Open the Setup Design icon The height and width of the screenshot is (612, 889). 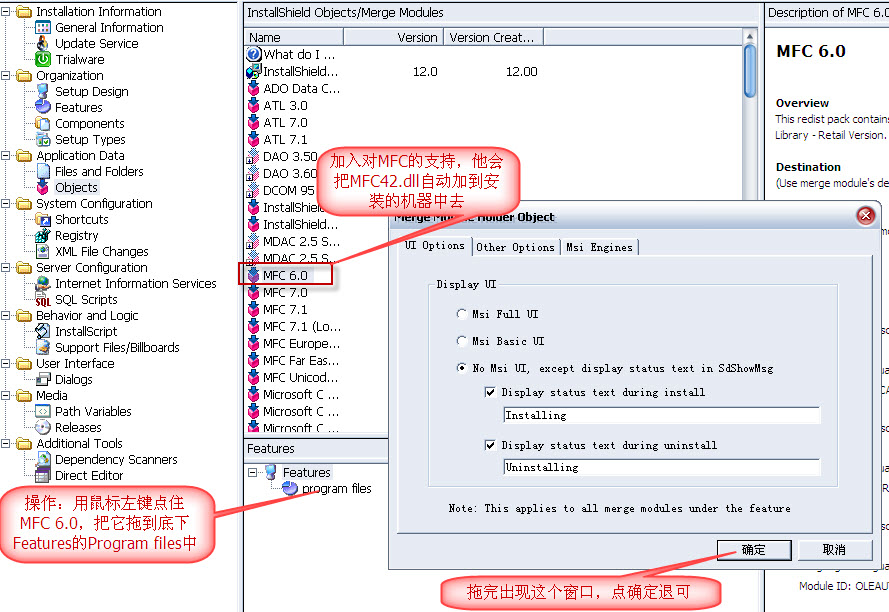click(43, 91)
